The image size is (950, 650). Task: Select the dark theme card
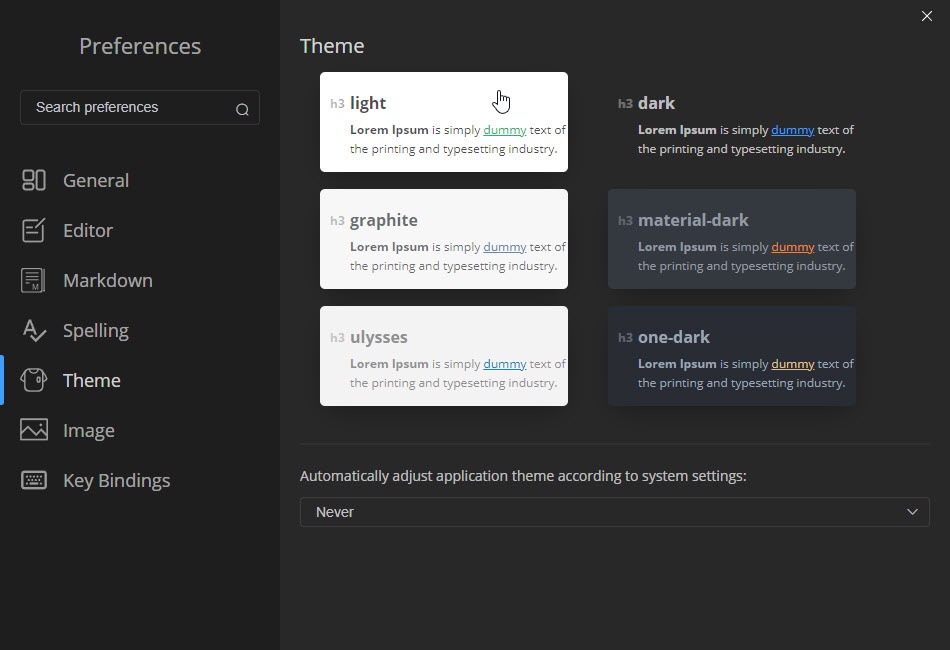(731, 122)
